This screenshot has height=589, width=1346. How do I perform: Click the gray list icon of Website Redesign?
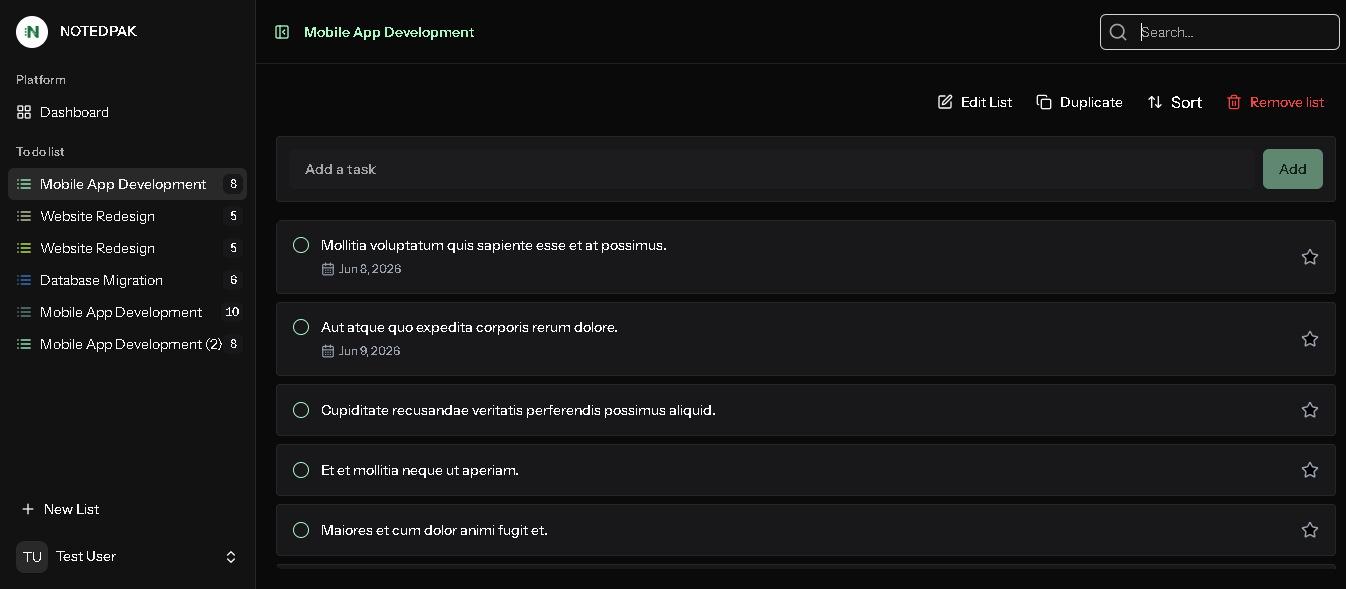pos(24,216)
